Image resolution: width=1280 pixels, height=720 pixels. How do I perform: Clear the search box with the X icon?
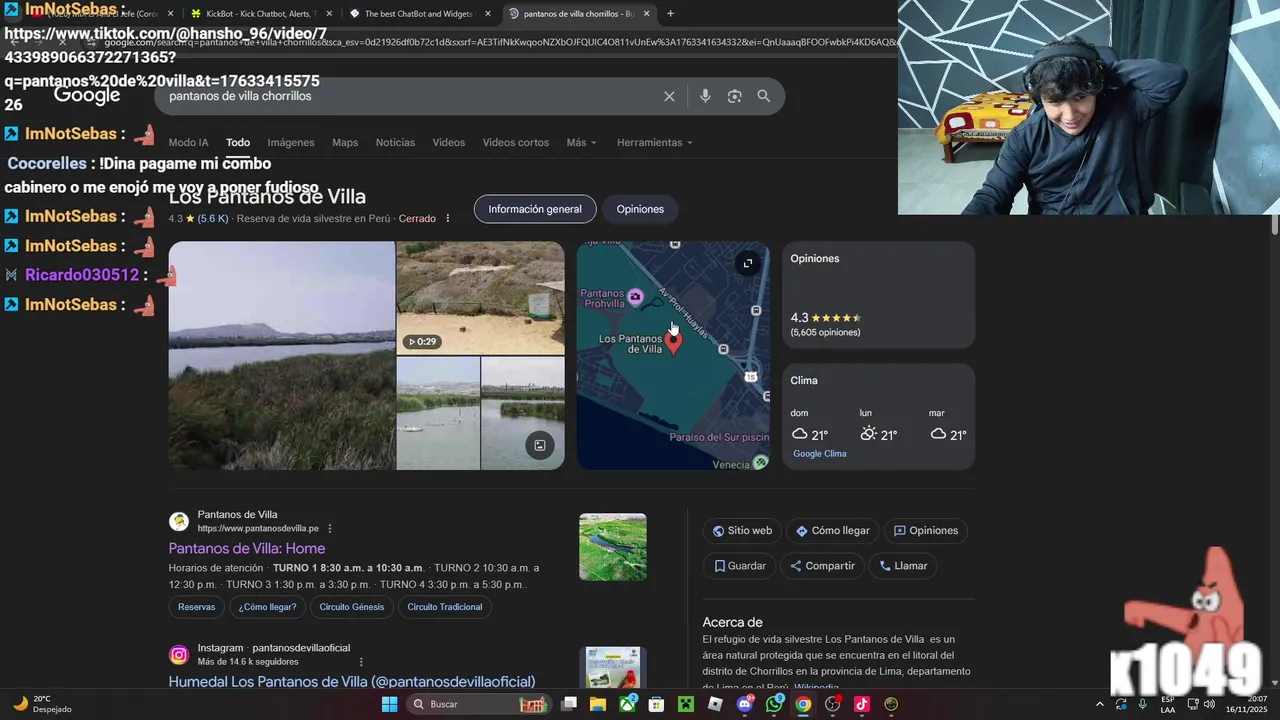pos(669,96)
